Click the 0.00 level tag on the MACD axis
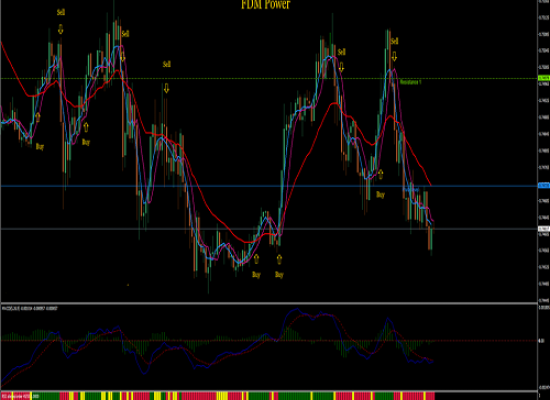The width and height of the screenshot is (550, 400). click(542, 340)
